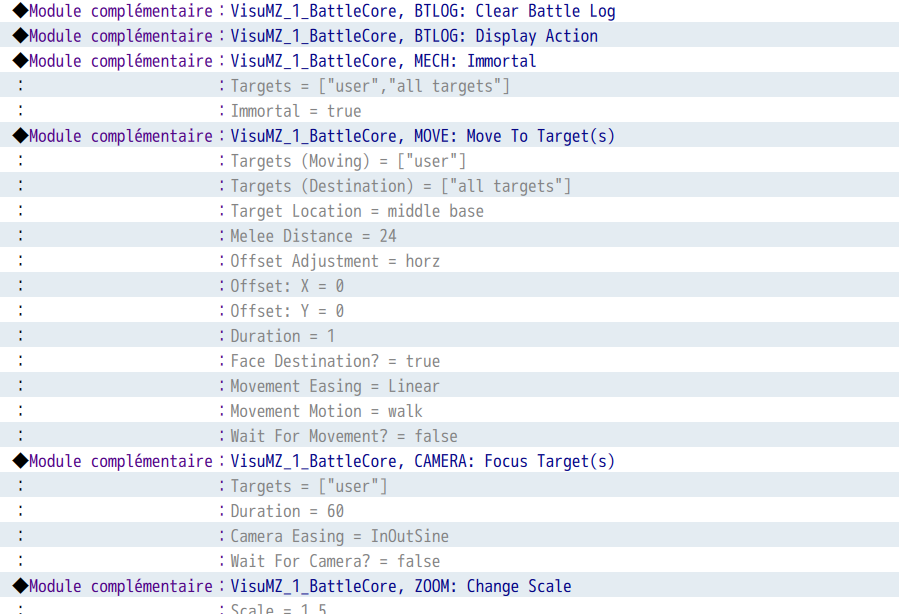Click the diamond beside CAMERA: Focus Target(s)
This screenshot has height=614, width=899.
coord(20,461)
